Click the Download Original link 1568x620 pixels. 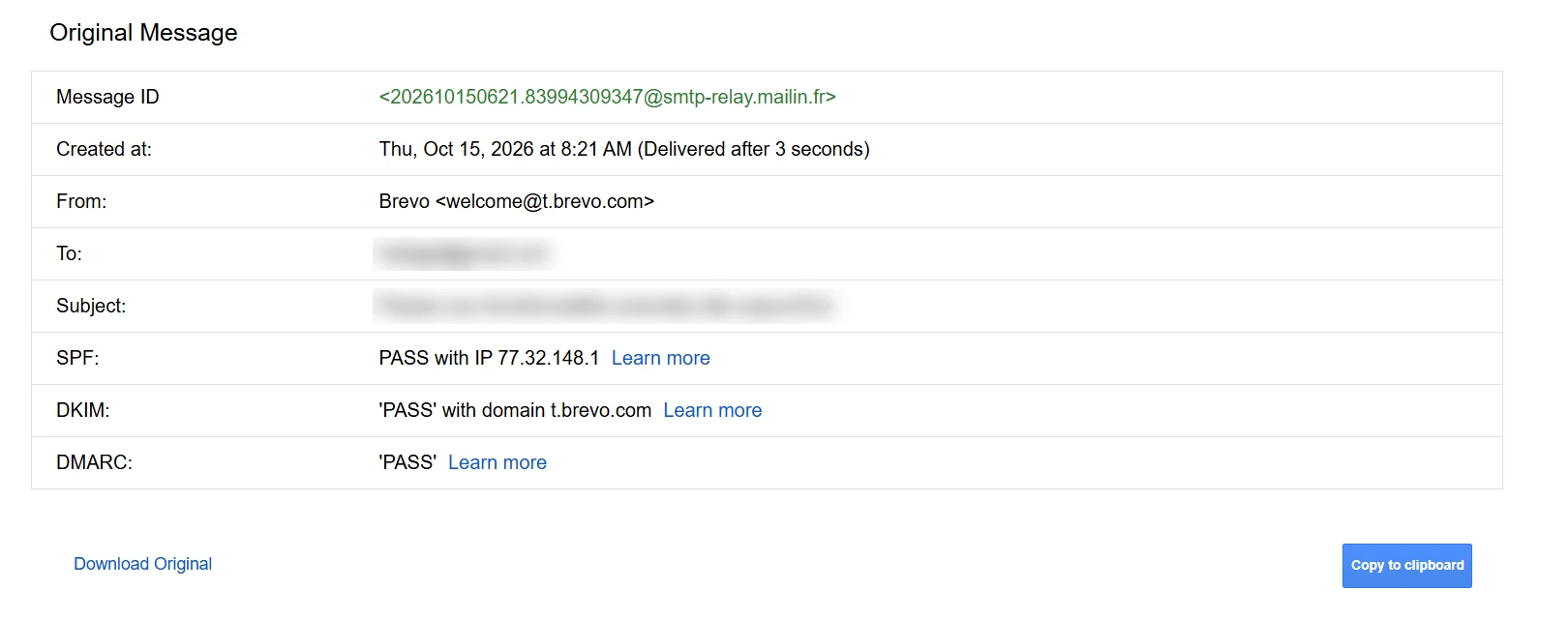(142, 564)
